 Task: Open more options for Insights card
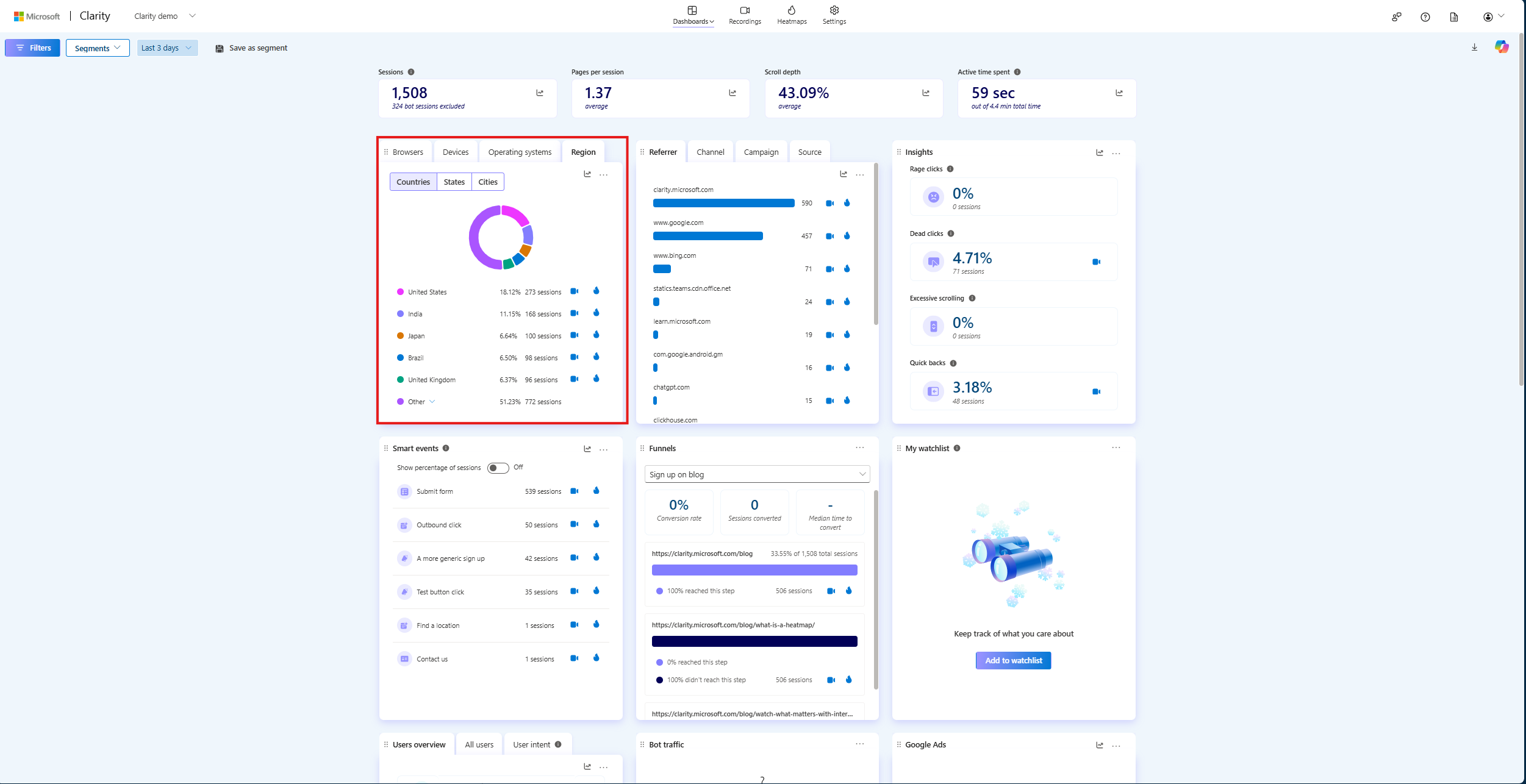pyautogui.click(x=1116, y=153)
